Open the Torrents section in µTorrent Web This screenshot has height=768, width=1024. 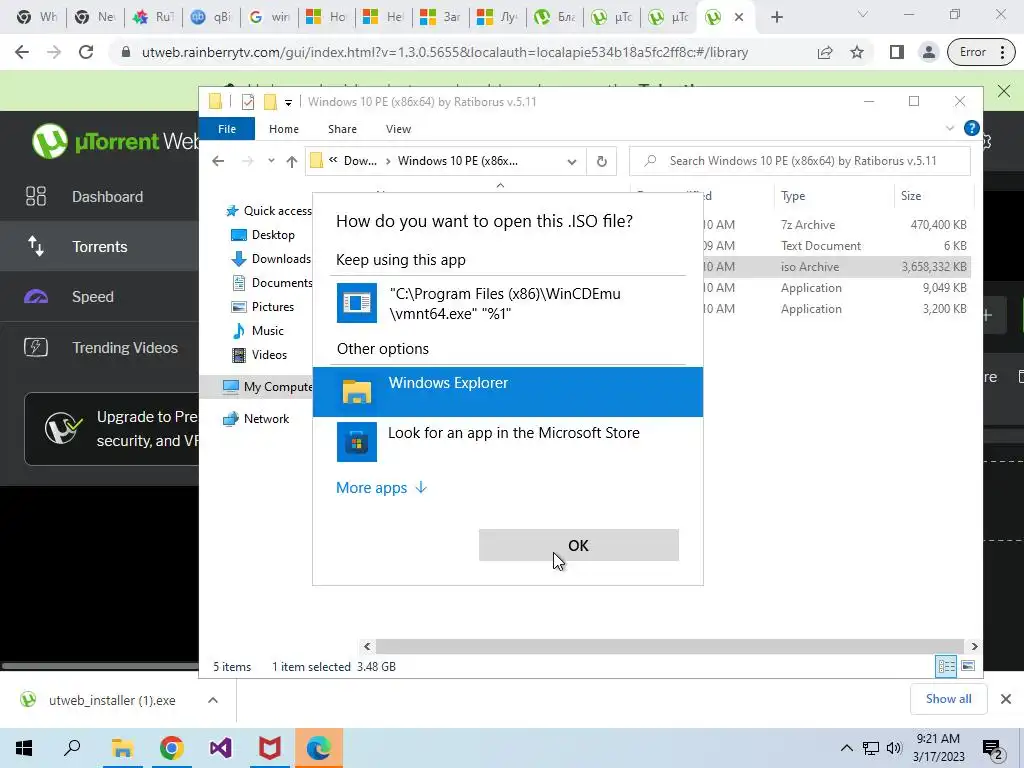(99, 246)
